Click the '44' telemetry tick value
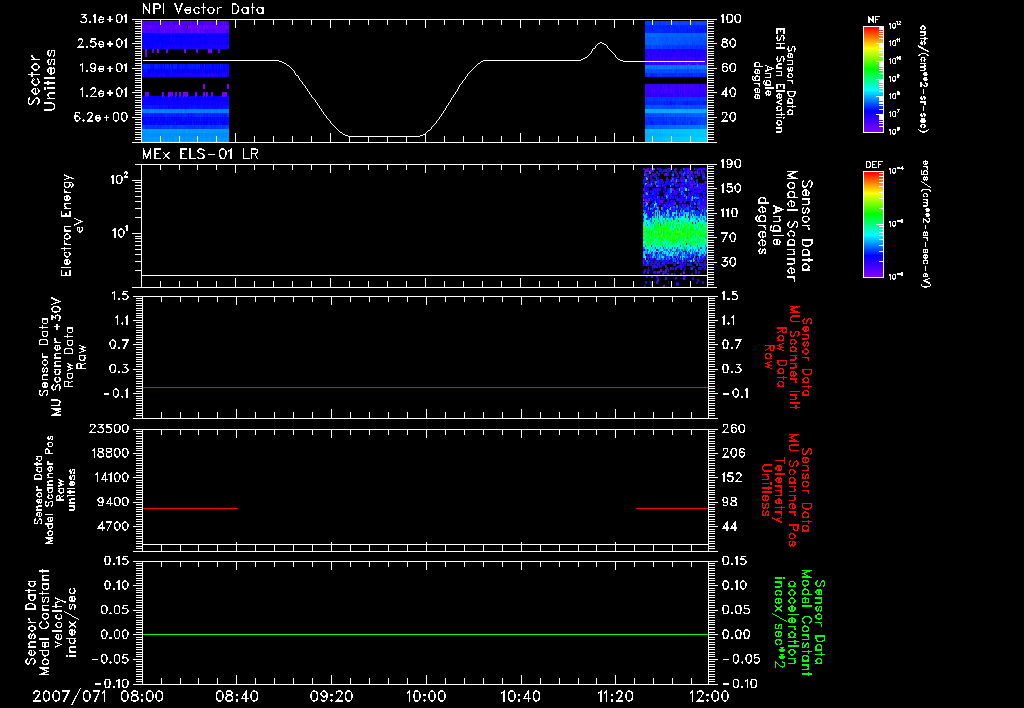 point(729,526)
